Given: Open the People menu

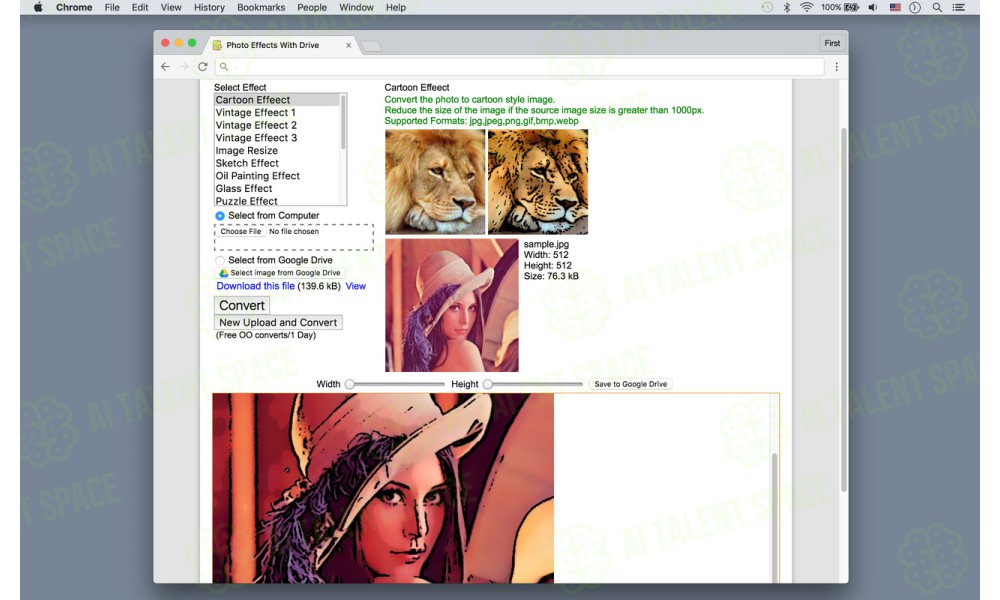Looking at the screenshot, I should coord(312,8).
